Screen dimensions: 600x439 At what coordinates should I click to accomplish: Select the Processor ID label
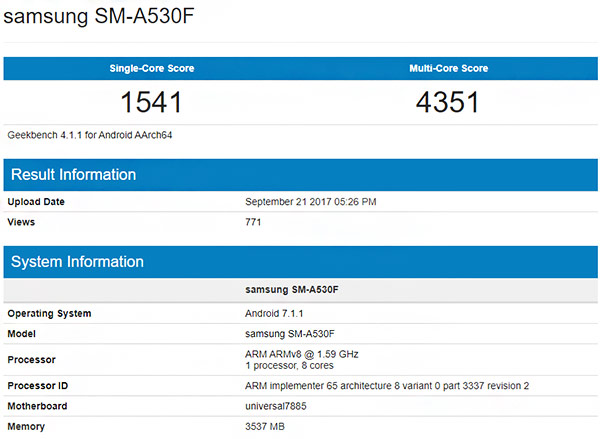click(x=38, y=386)
